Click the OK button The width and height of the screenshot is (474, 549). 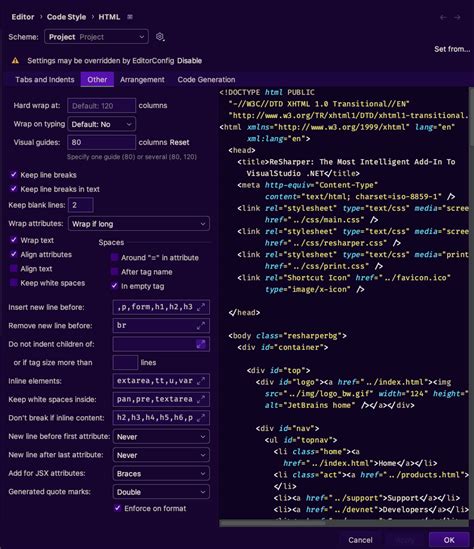(449, 540)
